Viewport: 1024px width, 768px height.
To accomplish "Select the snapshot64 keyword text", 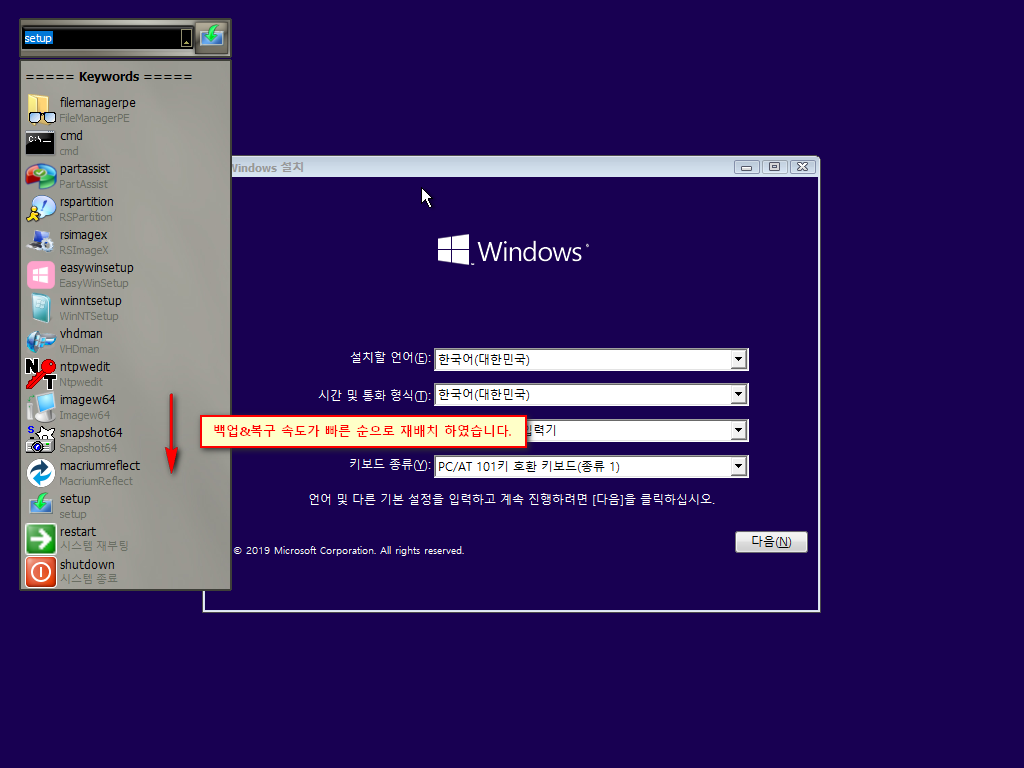I will [91, 432].
